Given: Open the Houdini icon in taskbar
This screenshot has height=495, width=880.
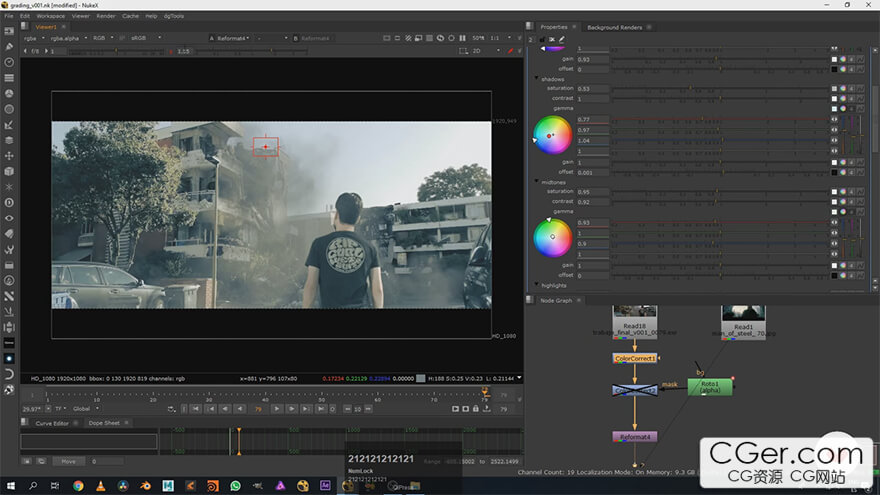Looking at the screenshot, I should [213, 486].
